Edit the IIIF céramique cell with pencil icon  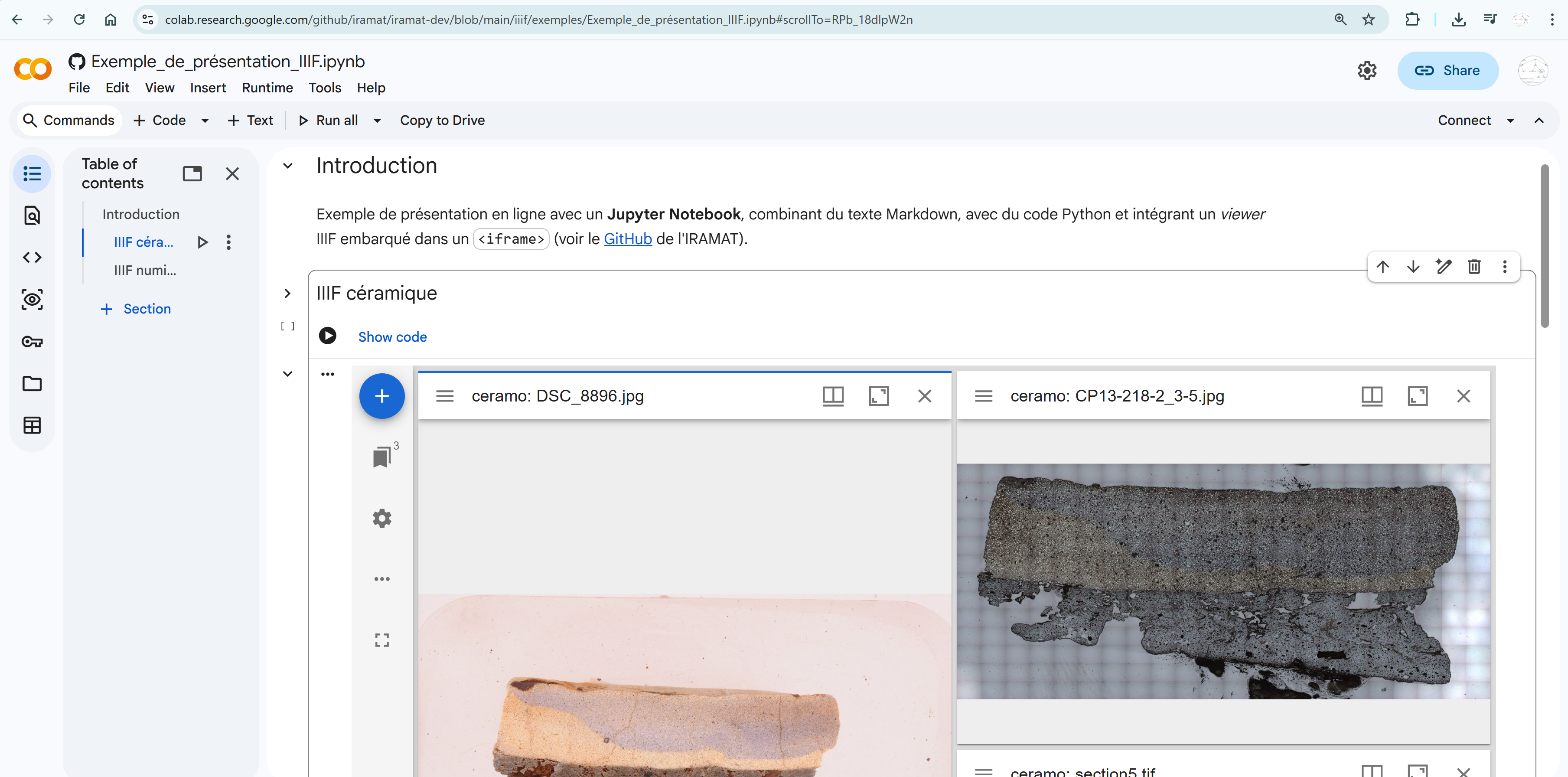tap(1443, 267)
